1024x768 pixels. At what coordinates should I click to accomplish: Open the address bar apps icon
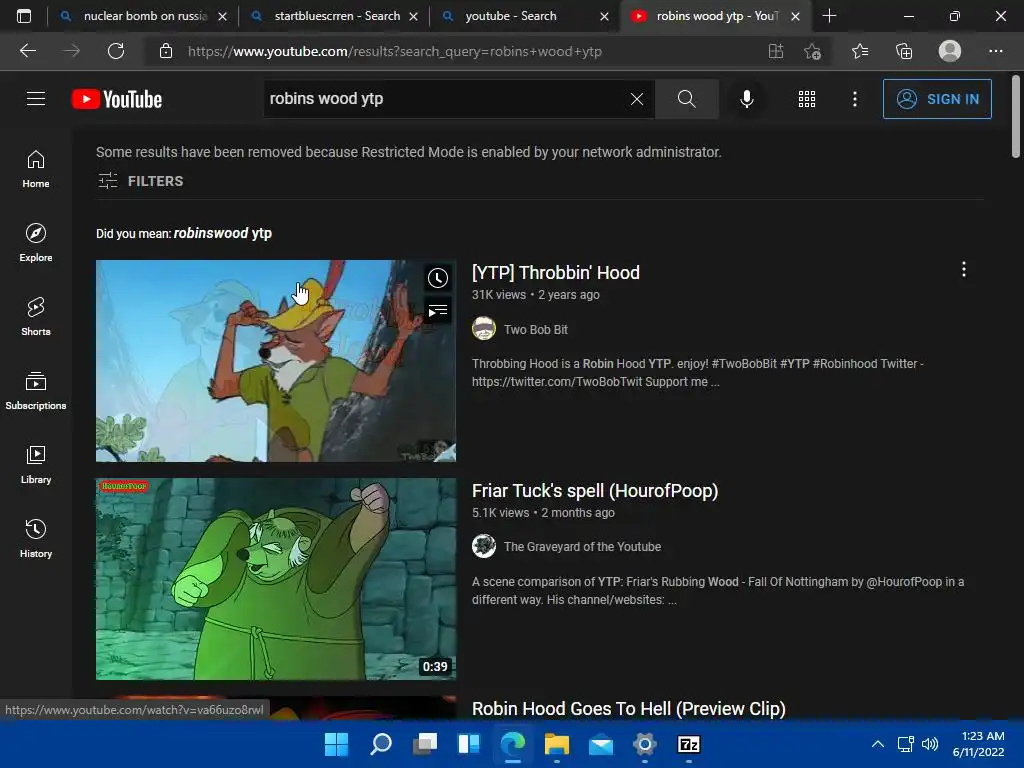(776, 51)
